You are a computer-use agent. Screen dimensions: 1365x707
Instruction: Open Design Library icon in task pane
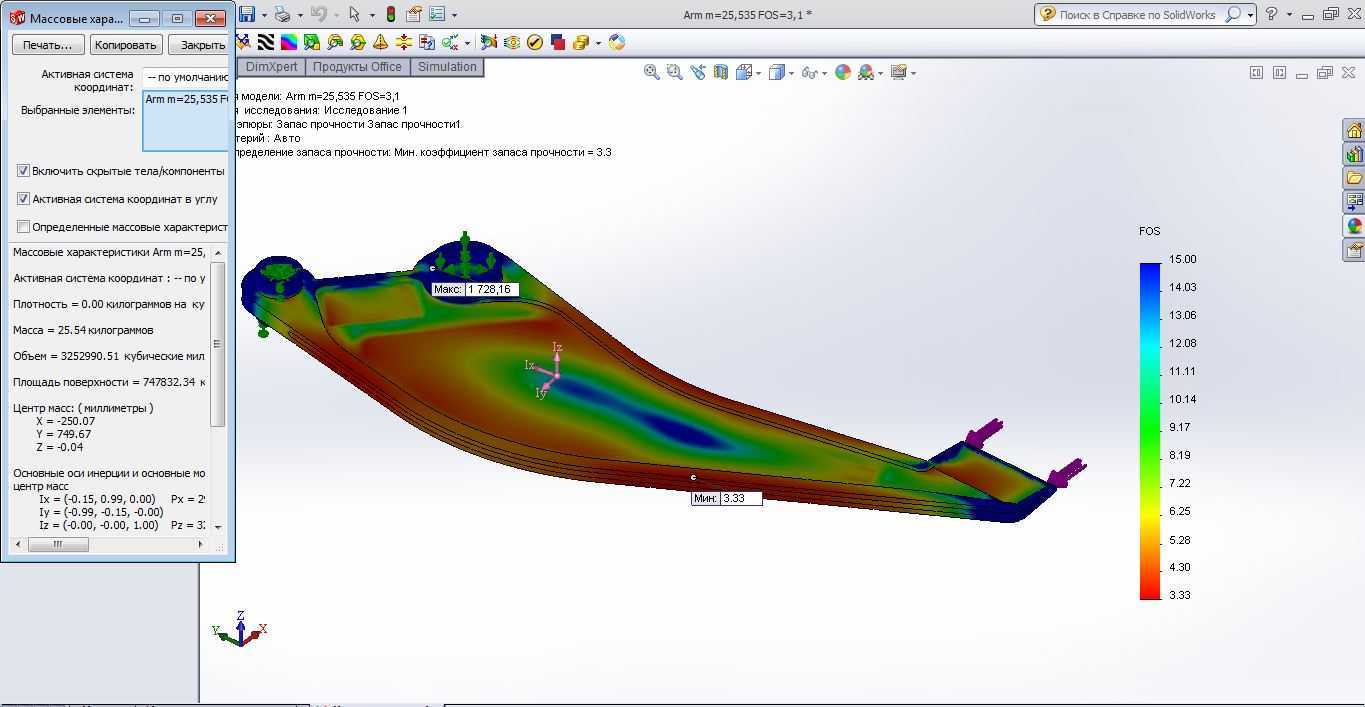[x=1354, y=154]
